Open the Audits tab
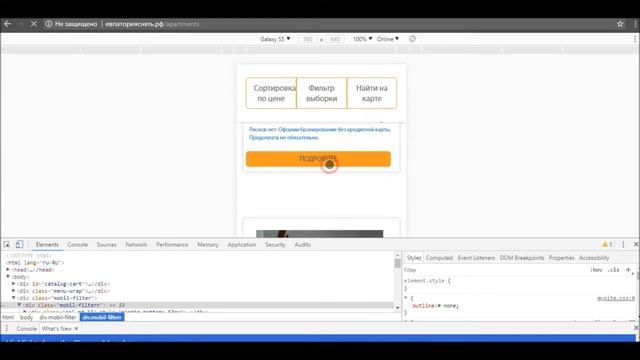The image size is (640, 360). [x=302, y=244]
